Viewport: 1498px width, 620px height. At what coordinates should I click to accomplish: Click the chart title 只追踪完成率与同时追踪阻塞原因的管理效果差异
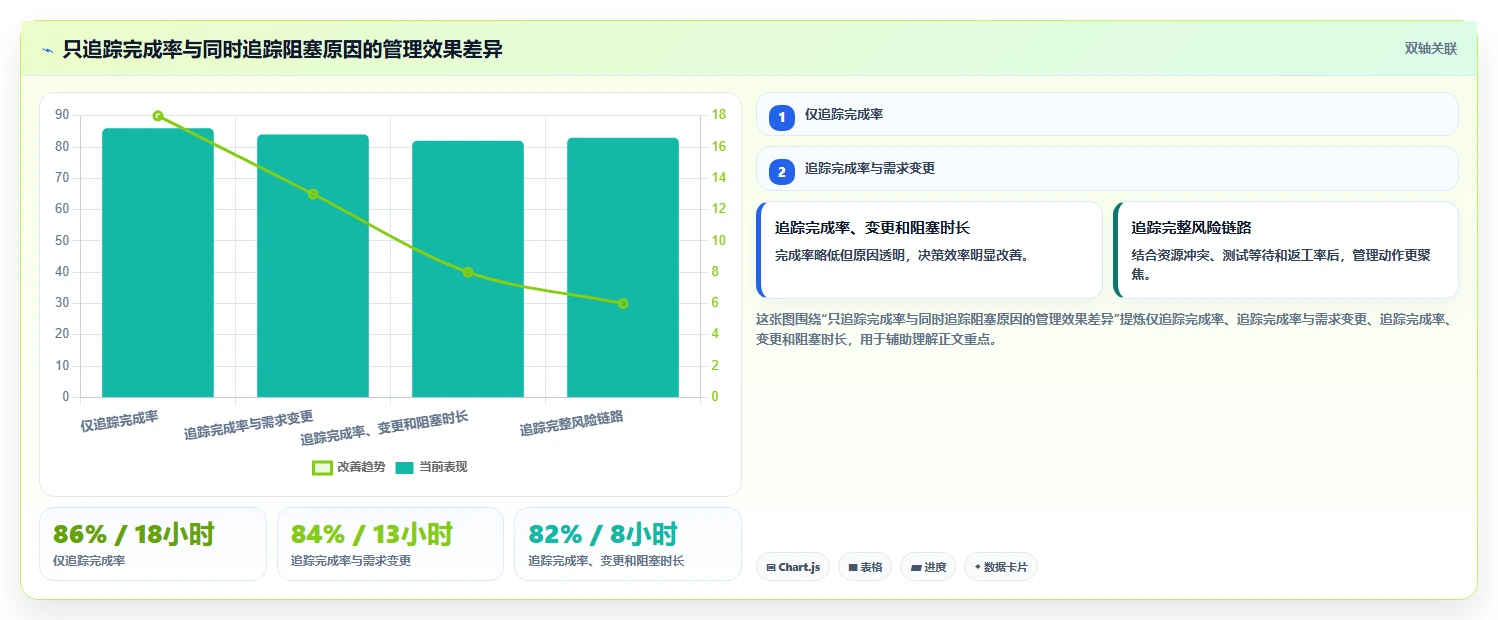point(282,49)
